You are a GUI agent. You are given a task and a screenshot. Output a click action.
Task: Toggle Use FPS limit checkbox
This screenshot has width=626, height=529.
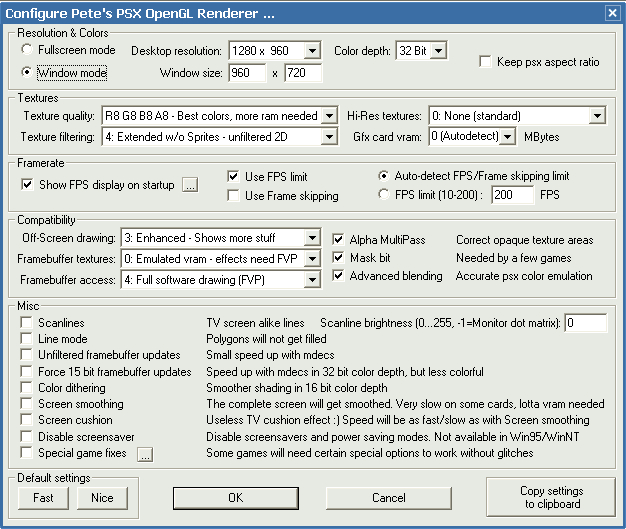coord(233,176)
